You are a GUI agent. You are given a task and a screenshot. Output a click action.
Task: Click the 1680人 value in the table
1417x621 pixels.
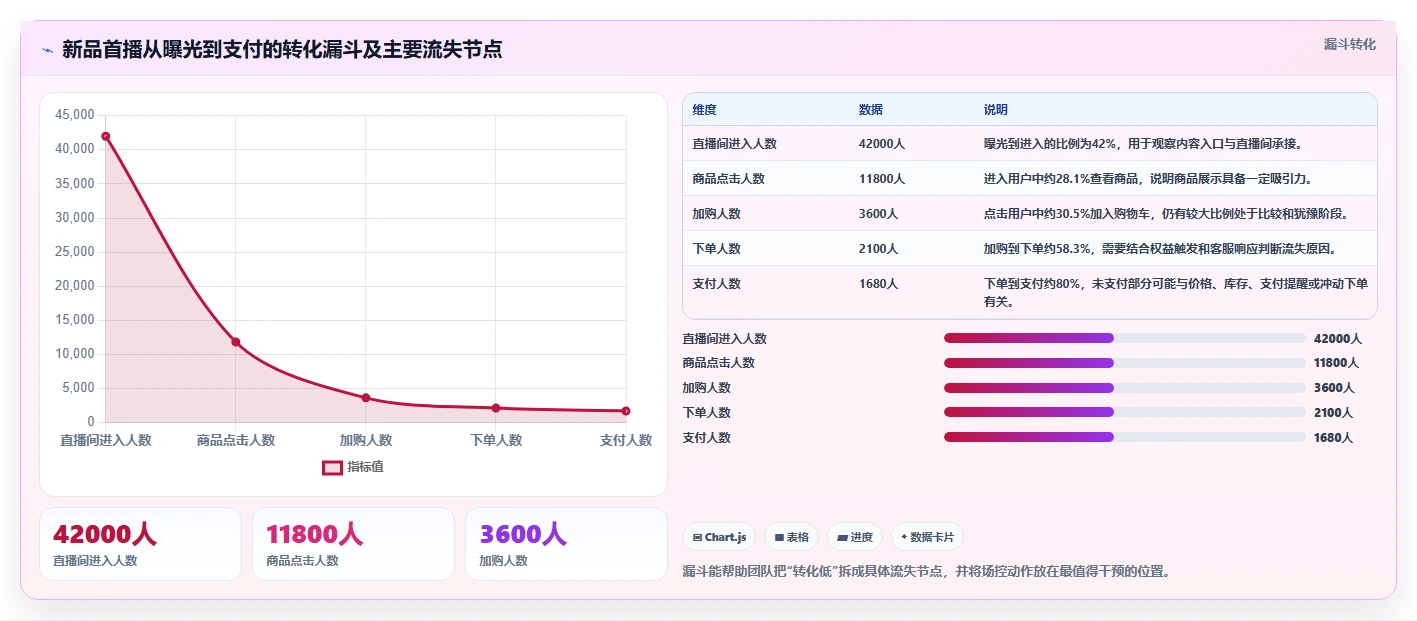[879, 284]
